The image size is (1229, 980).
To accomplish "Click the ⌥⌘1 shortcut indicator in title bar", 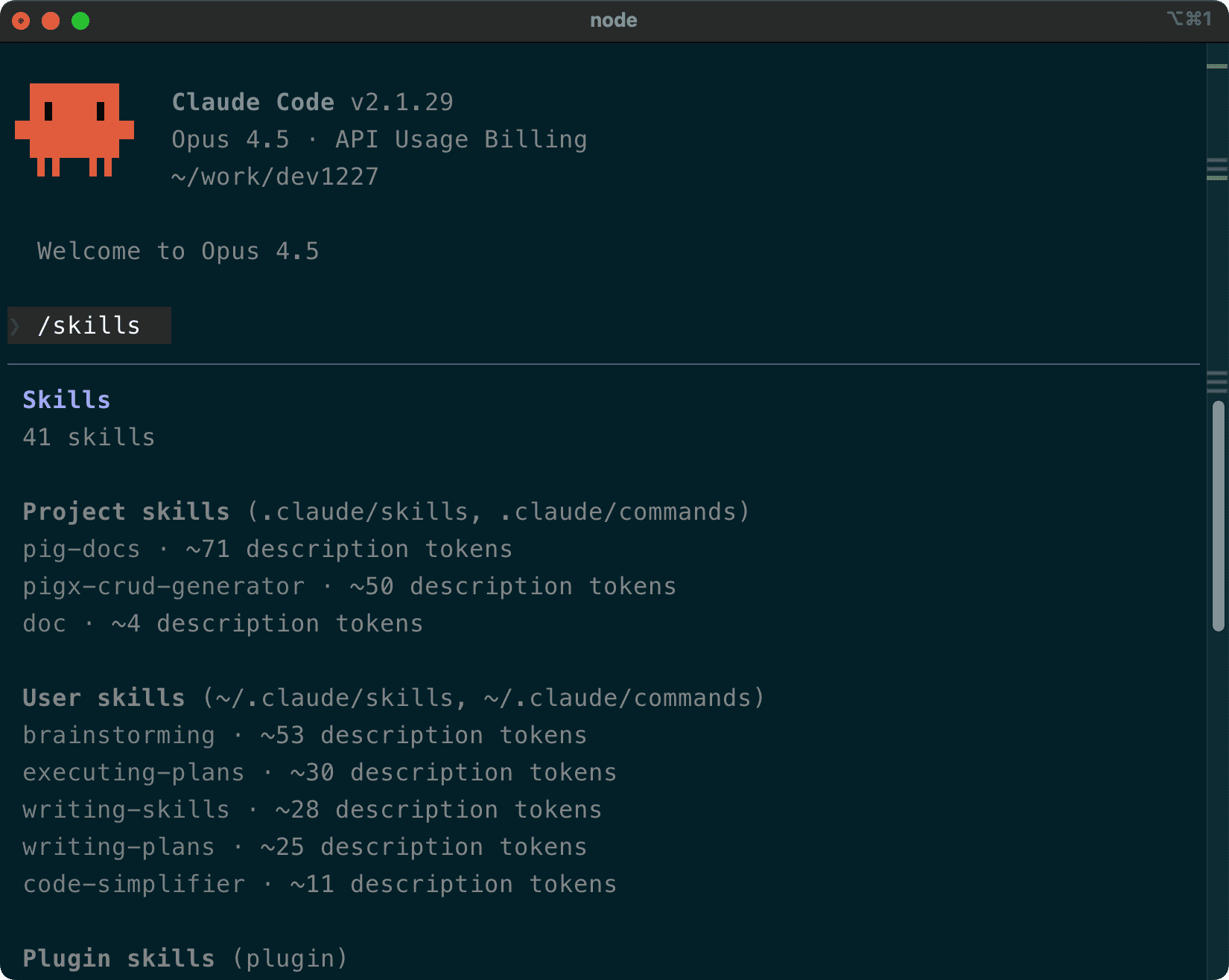I will click(x=1189, y=19).
